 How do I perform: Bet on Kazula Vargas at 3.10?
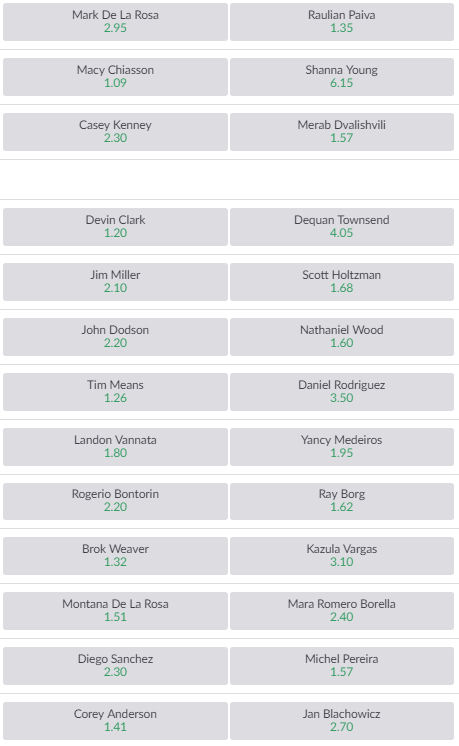(342, 556)
